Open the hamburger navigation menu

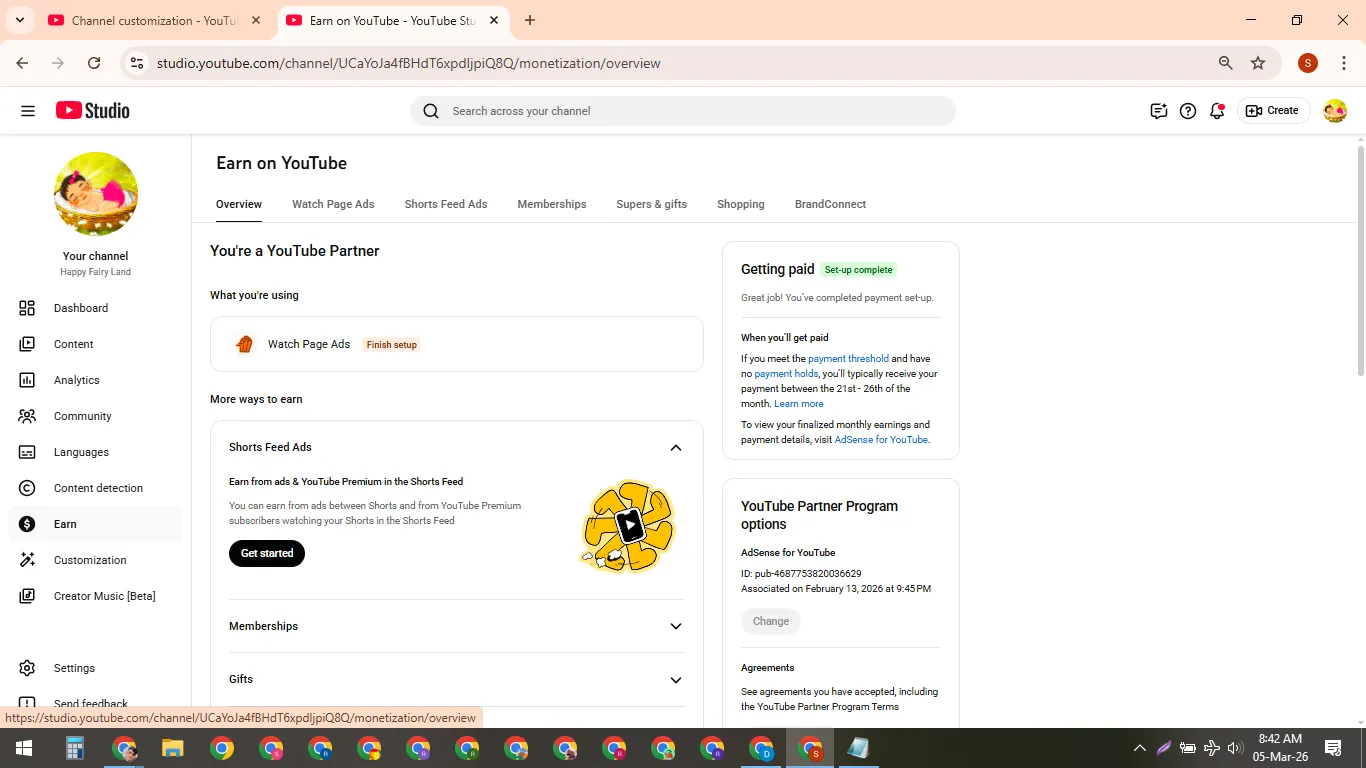point(28,111)
